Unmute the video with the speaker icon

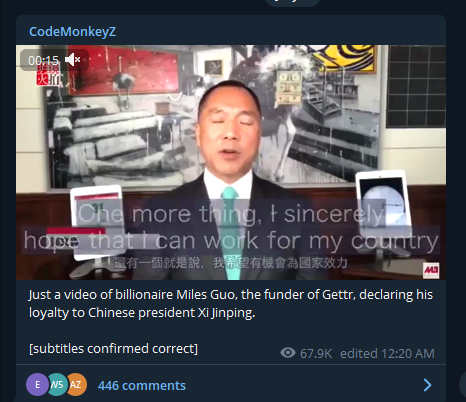pos(73,60)
